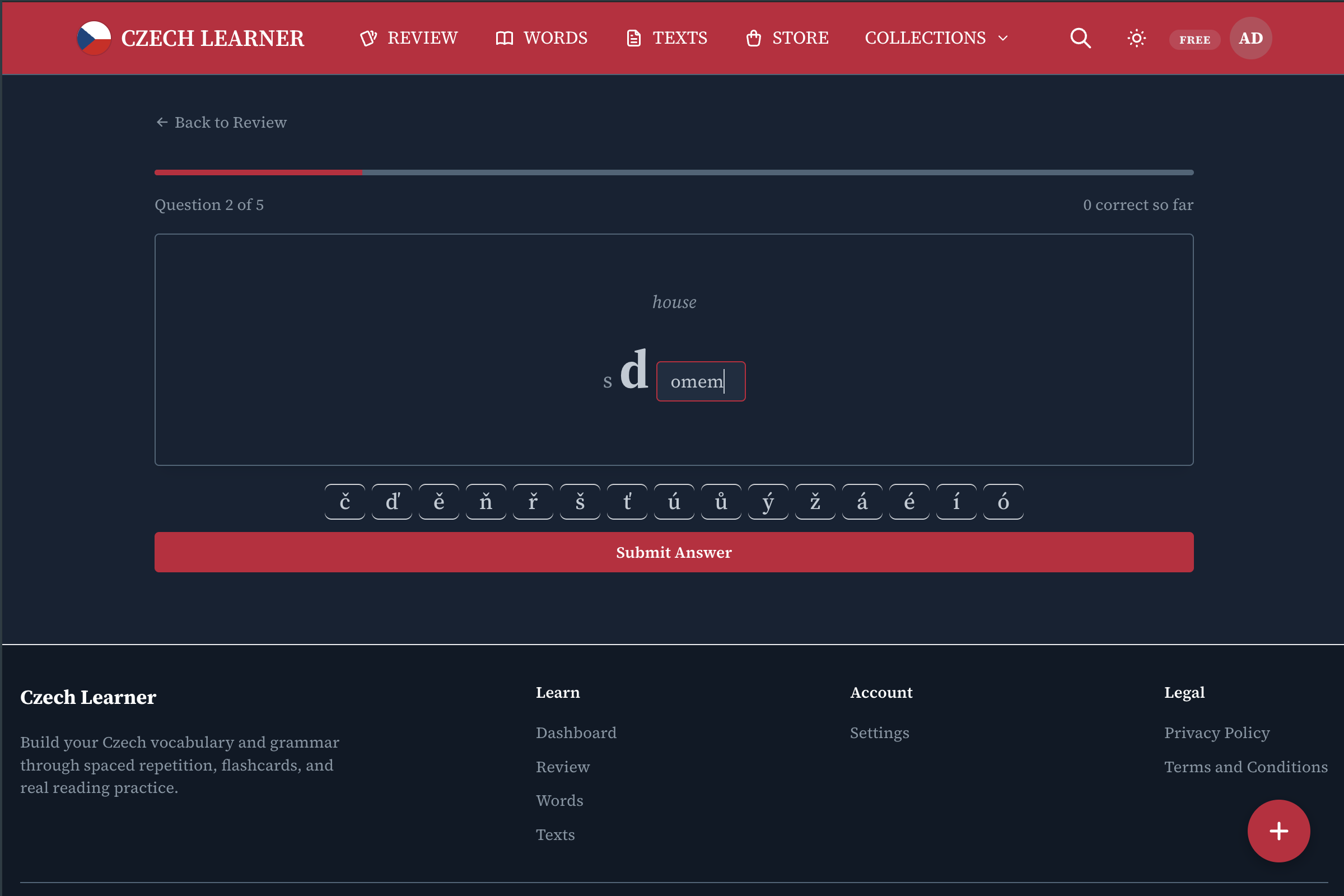Screen dimensions: 1344x896
Task: Focus the answer input containing omem
Action: [x=700, y=381]
